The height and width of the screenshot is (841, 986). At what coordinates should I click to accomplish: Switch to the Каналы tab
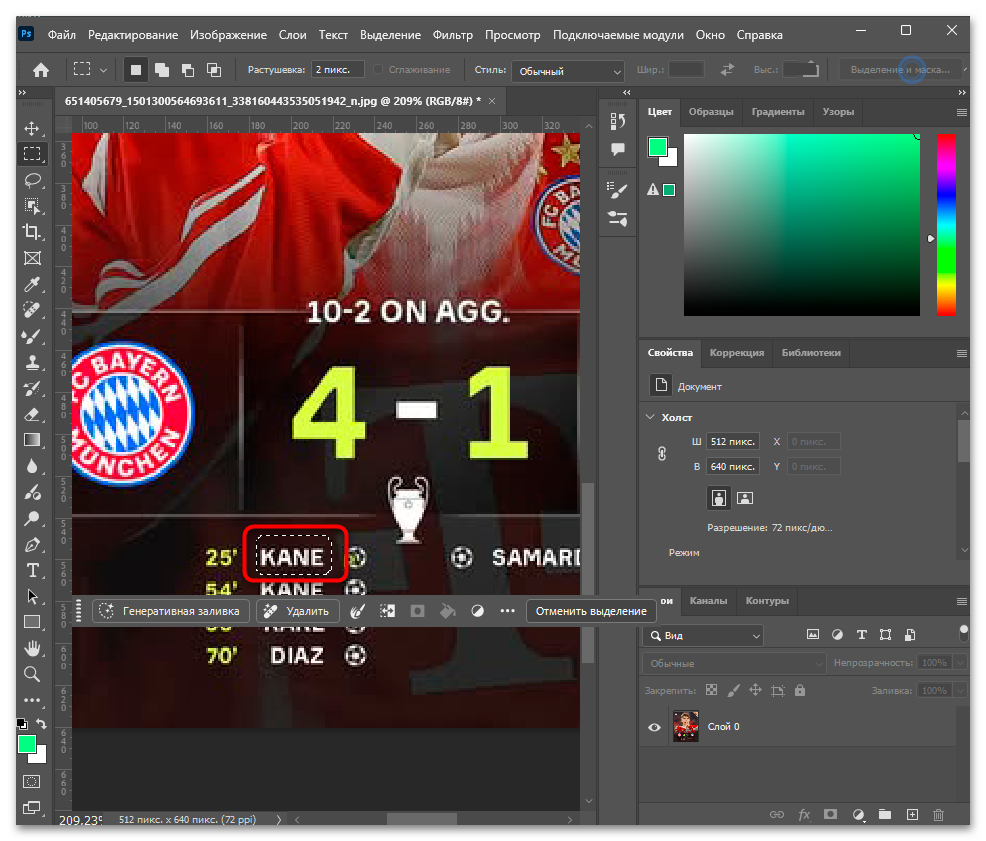(x=708, y=601)
